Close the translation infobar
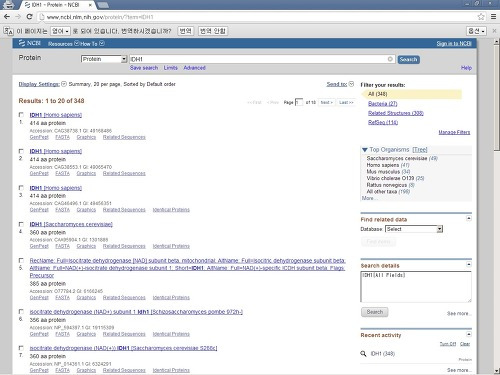Screen dimensions: 500x375 pyautogui.click(x=494, y=31)
